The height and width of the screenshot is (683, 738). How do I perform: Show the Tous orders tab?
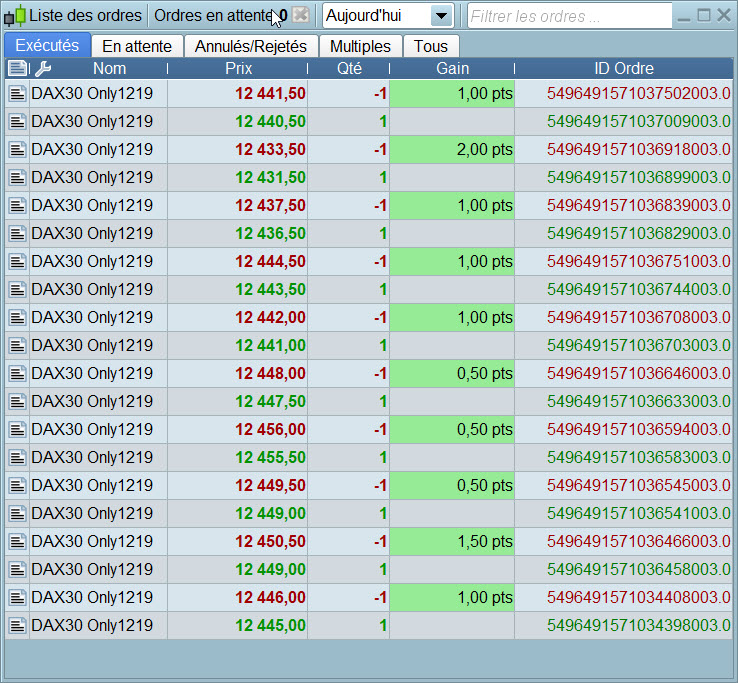point(431,46)
